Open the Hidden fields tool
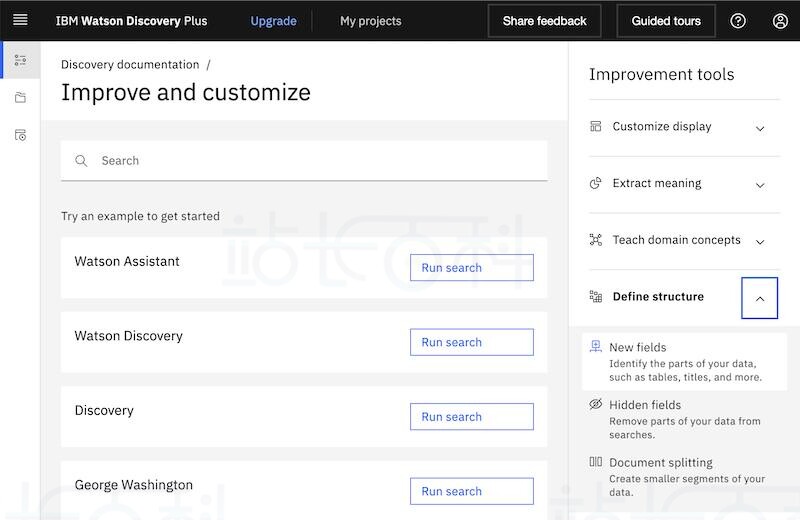The image size is (800, 520). pos(684,419)
